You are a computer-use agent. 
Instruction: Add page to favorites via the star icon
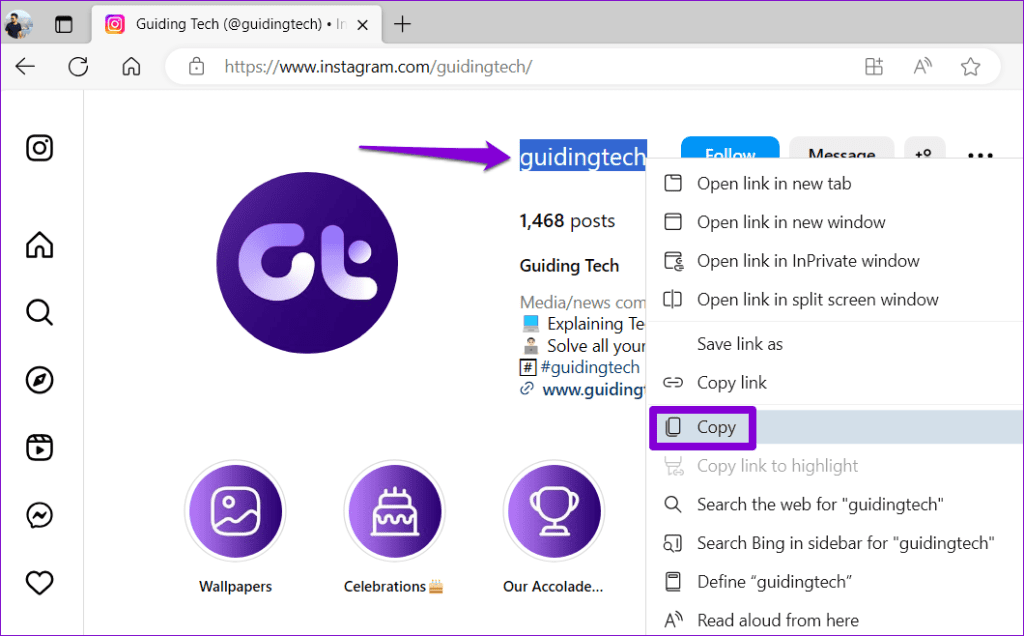click(x=970, y=66)
